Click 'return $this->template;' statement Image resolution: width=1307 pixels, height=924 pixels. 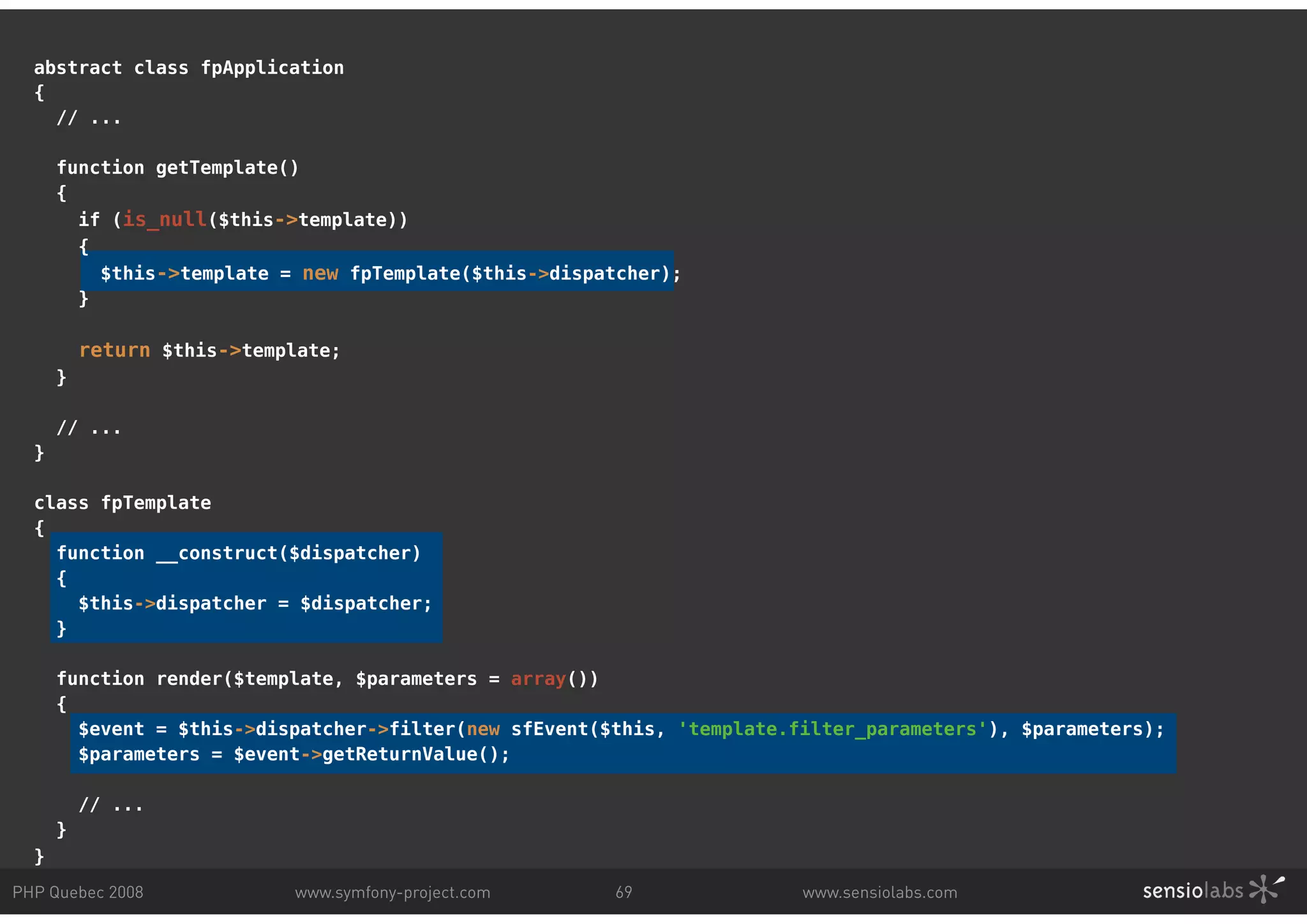click(x=209, y=350)
